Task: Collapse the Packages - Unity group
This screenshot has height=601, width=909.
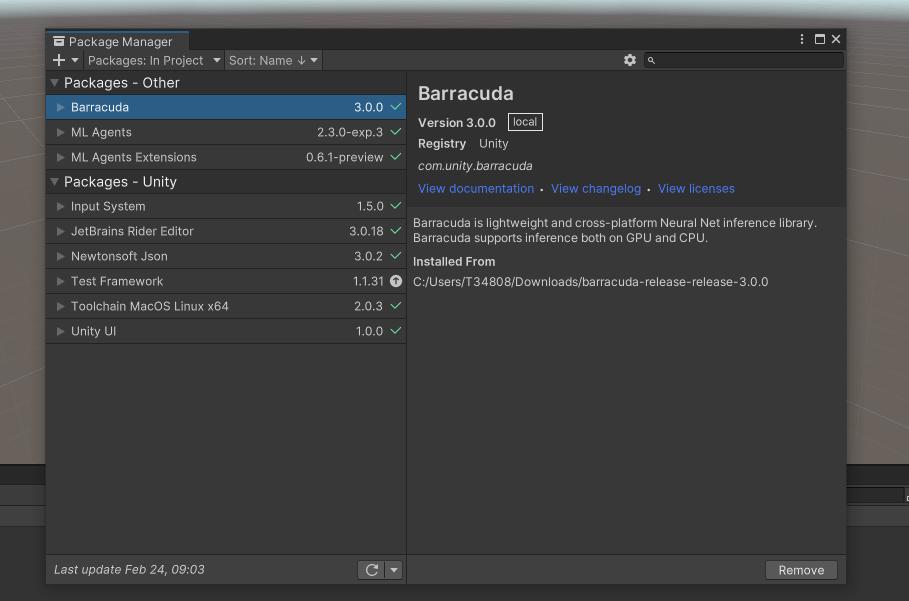Action: 54,182
